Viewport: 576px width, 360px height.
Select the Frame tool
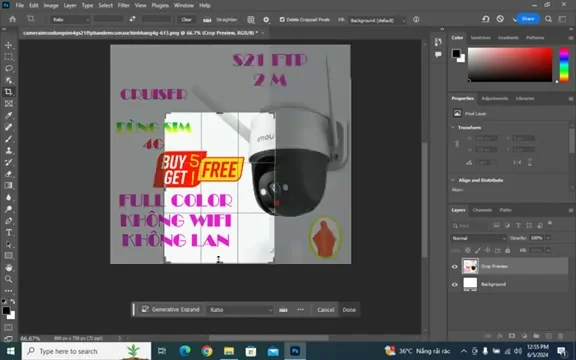8,104
